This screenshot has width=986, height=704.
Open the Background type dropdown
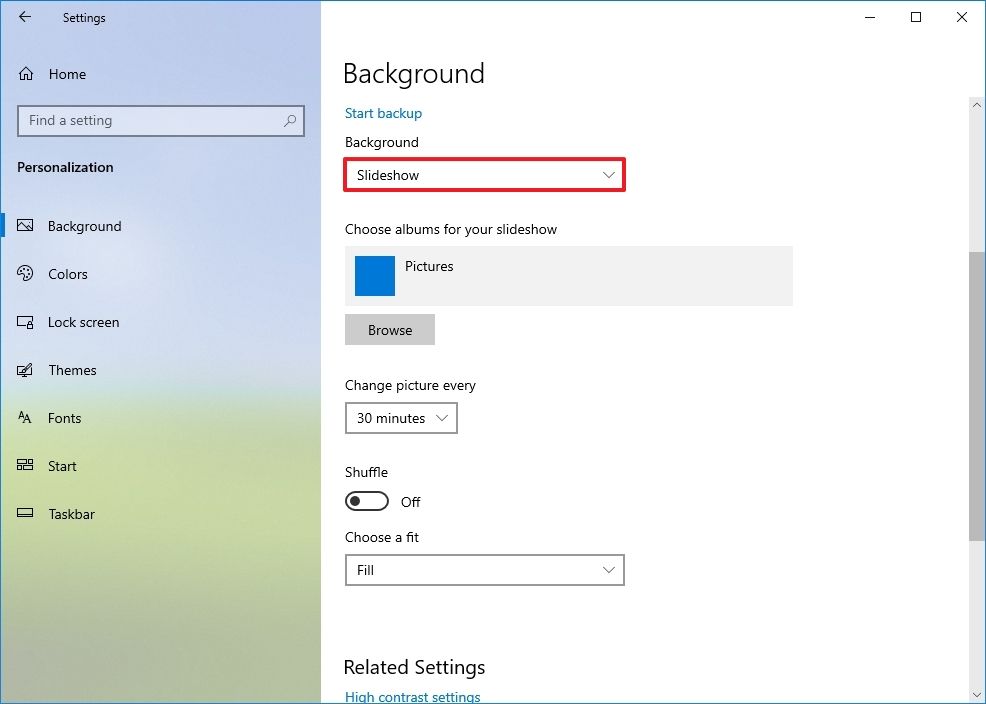[484, 174]
